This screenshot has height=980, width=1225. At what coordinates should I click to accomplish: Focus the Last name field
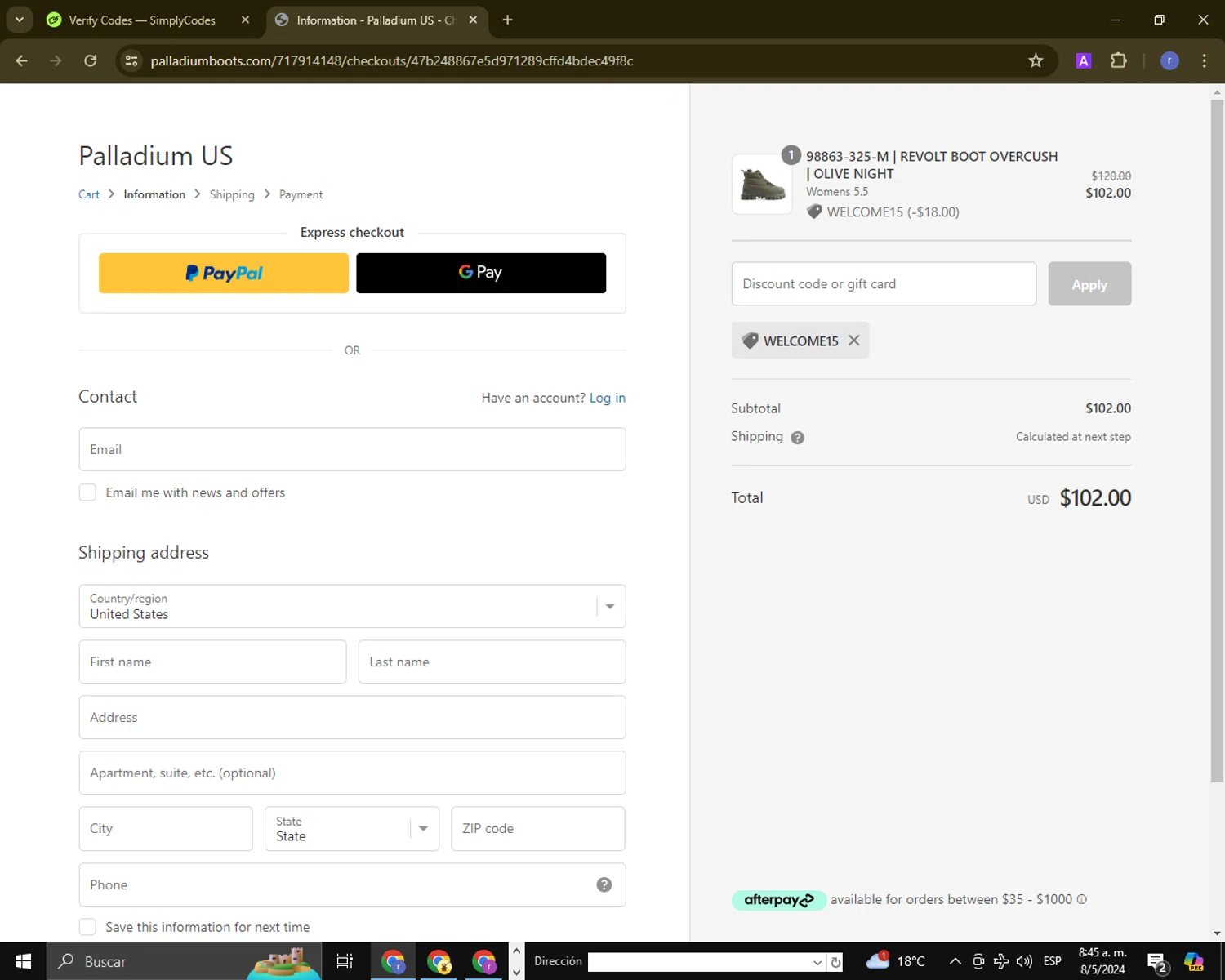point(492,661)
